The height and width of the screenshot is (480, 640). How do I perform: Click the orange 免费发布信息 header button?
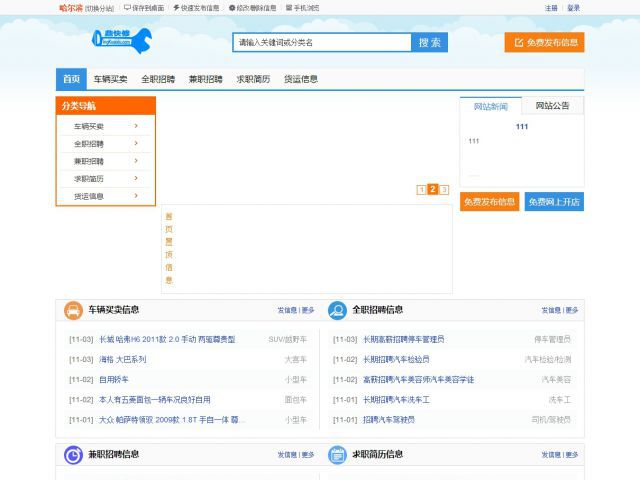click(544, 43)
